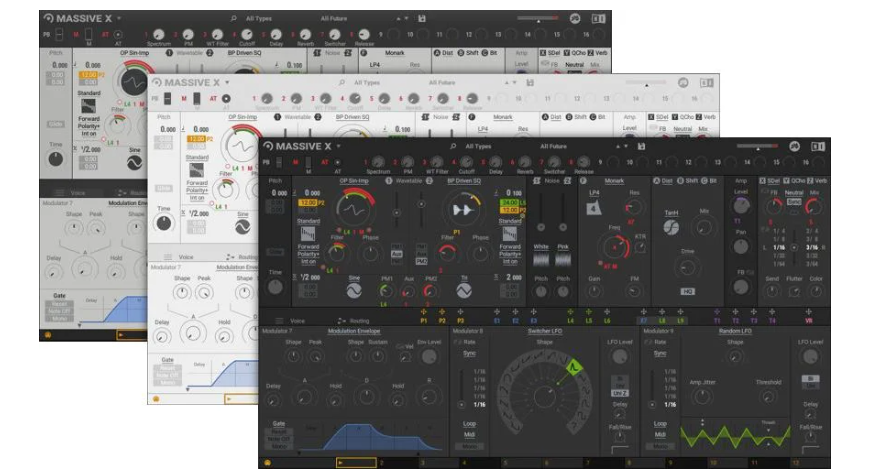This screenshot has width=883, height=475.
Task: Select the Verb effect tab in dark window
Action: tap(822, 181)
